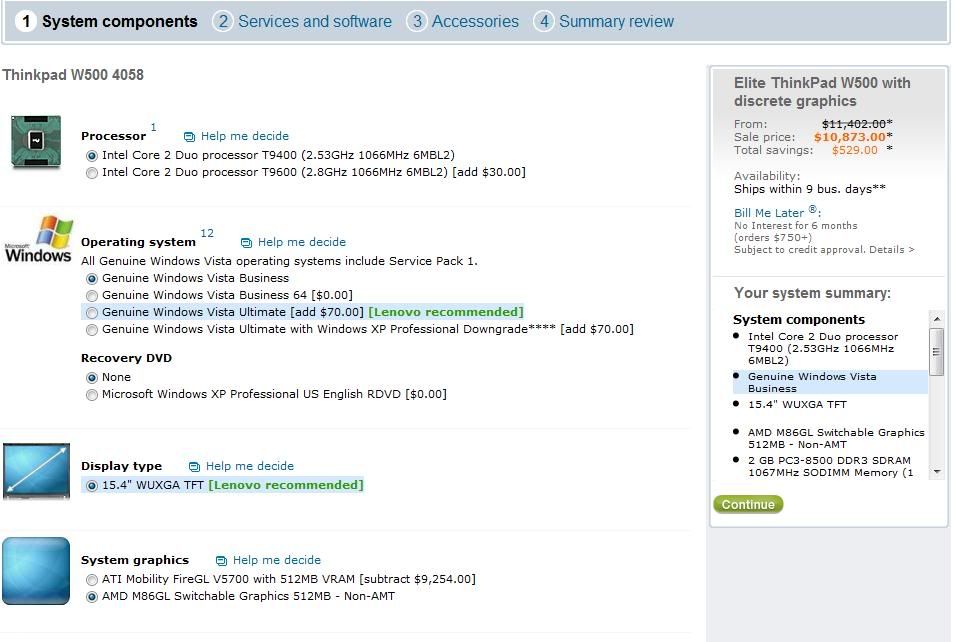The image size is (960, 642).
Task: Click the help icon beside System graphics
Action: pos(221,561)
